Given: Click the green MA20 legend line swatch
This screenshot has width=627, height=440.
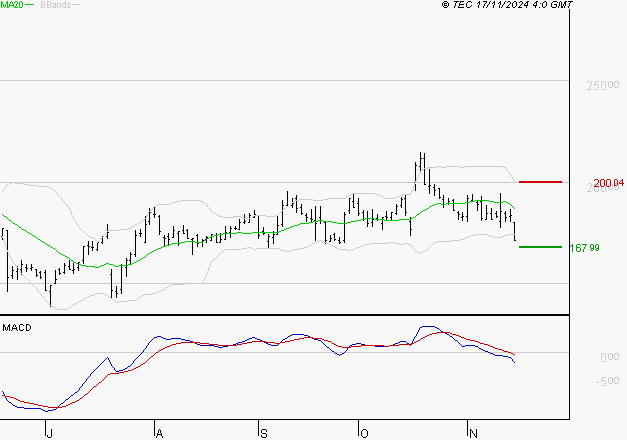Looking at the screenshot, I should tap(31, 6).
